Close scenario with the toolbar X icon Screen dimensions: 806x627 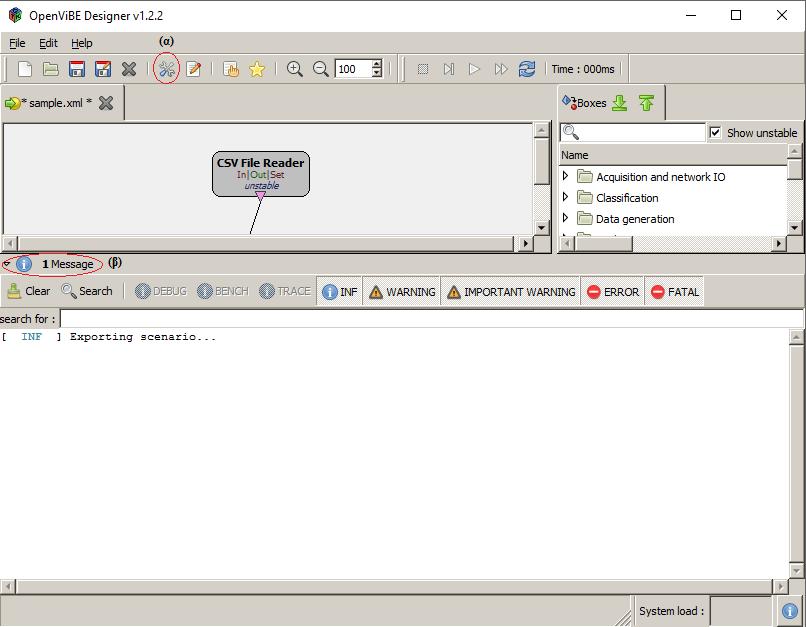pos(129,69)
